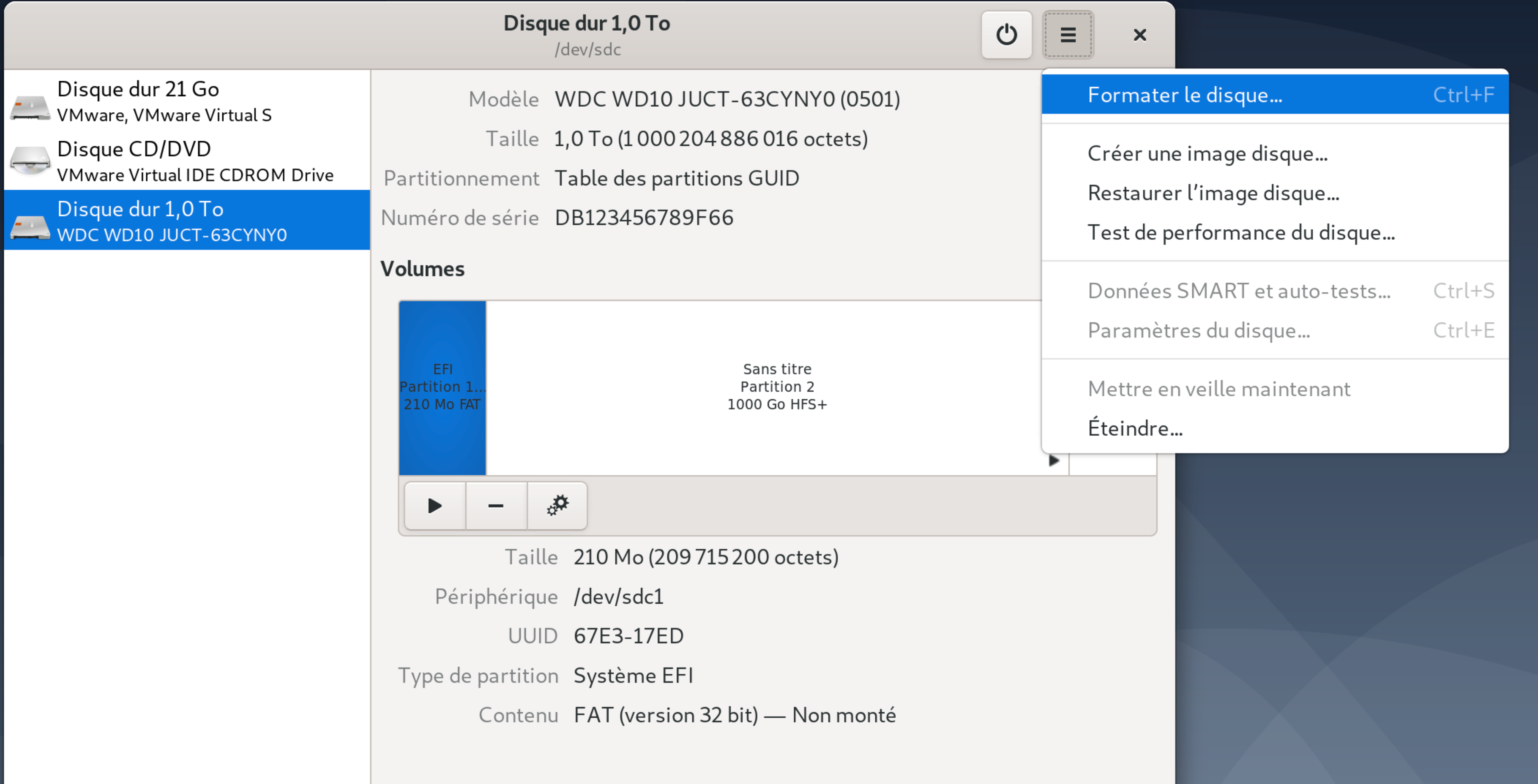The image size is (1538, 784).
Task: Choose Formater le disque menu entry
Action: point(1275,94)
